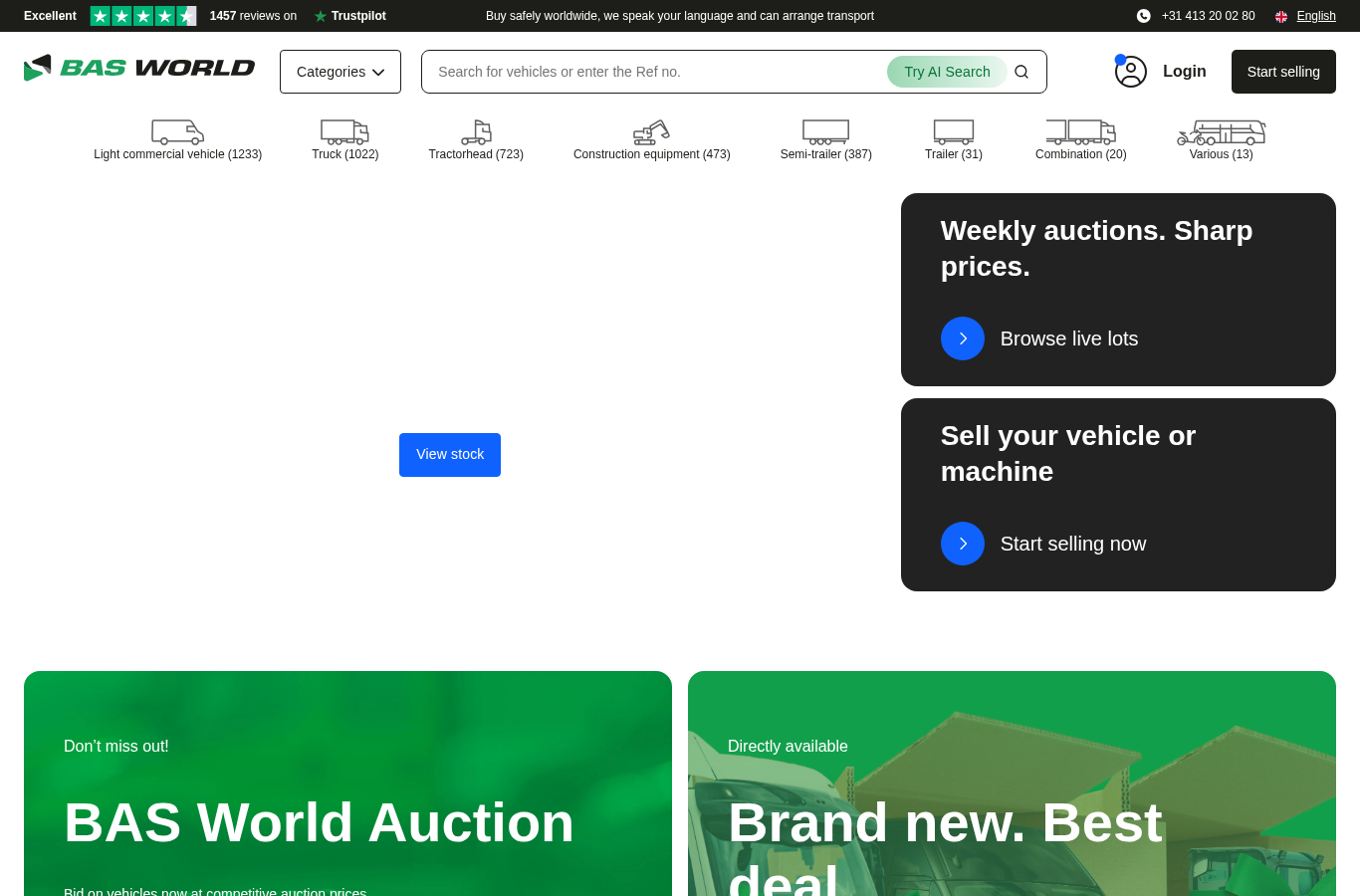The image size is (1360, 896).
Task: Open the Browse live lots arrow link
Action: pos(963,338)
